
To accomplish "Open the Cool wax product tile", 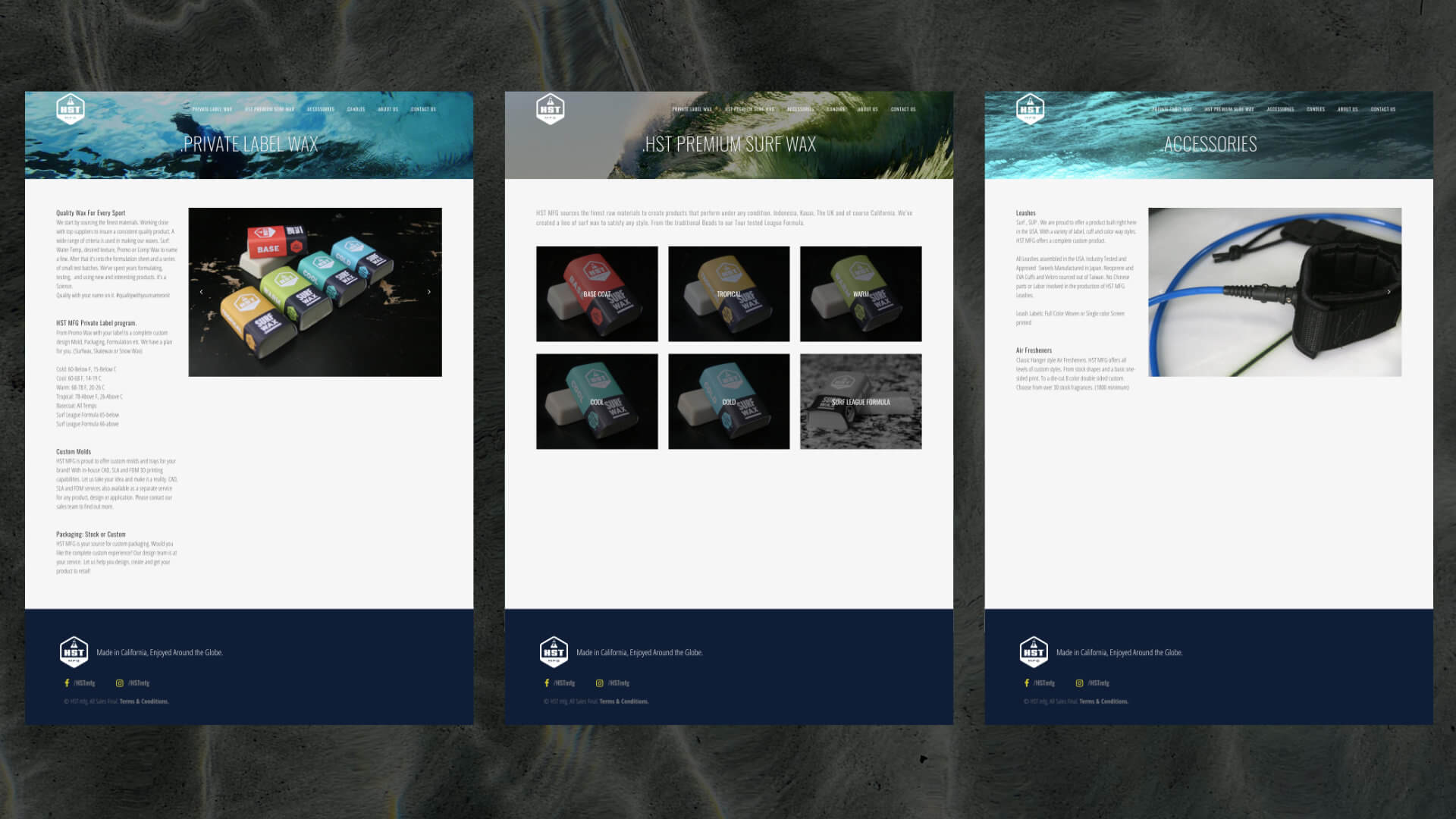I will coord(597,401).
